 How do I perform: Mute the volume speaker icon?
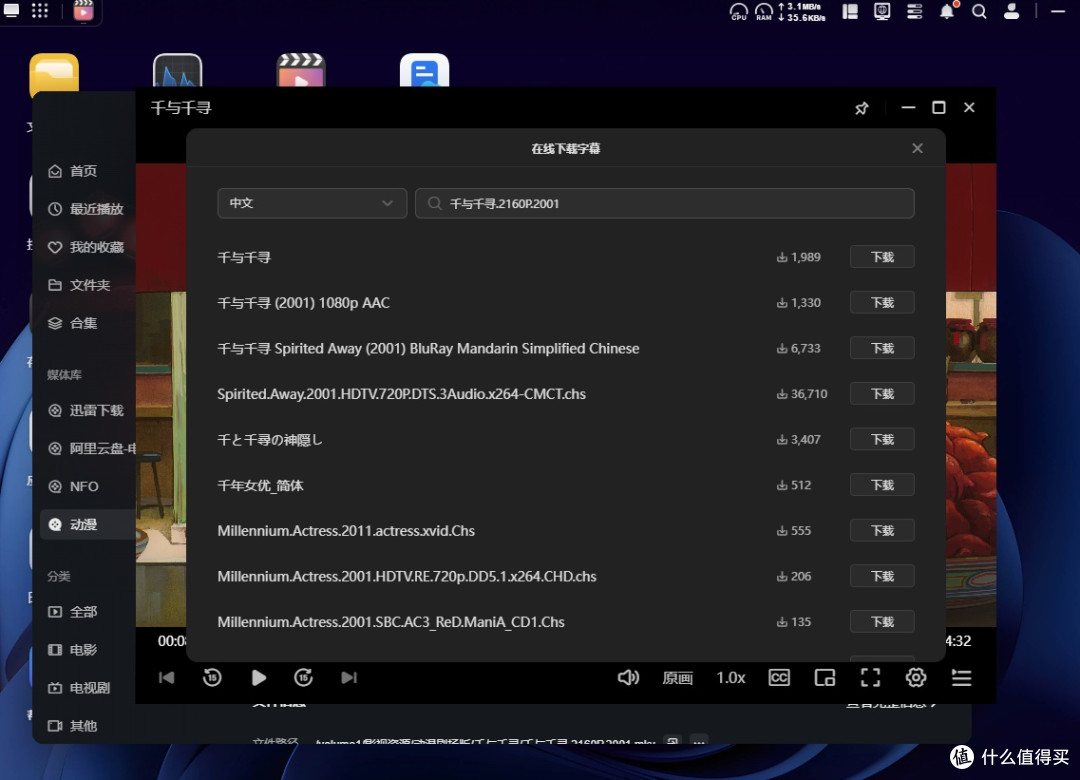click(628, 678)
